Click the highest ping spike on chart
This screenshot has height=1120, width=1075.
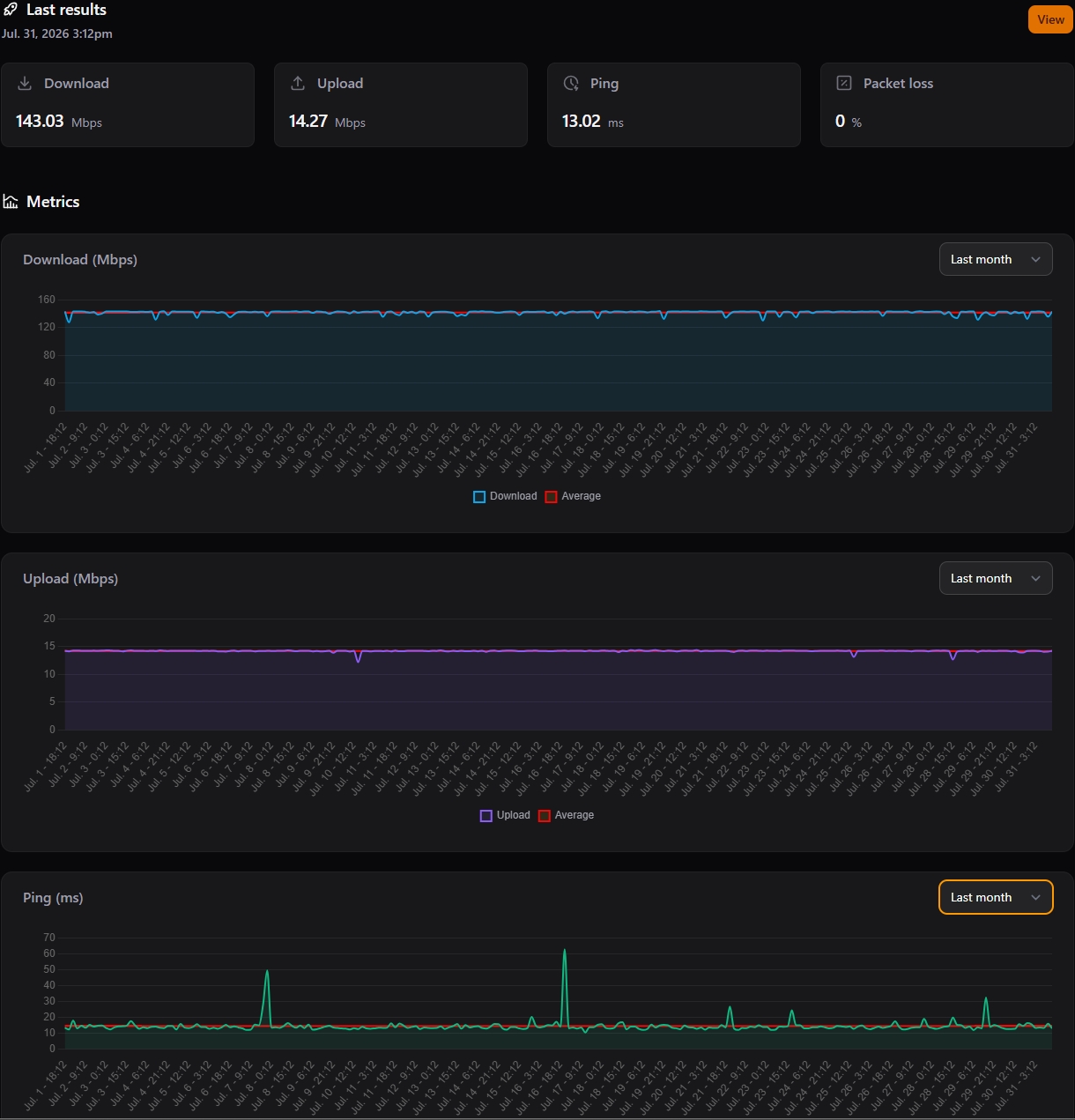[564, 951]
